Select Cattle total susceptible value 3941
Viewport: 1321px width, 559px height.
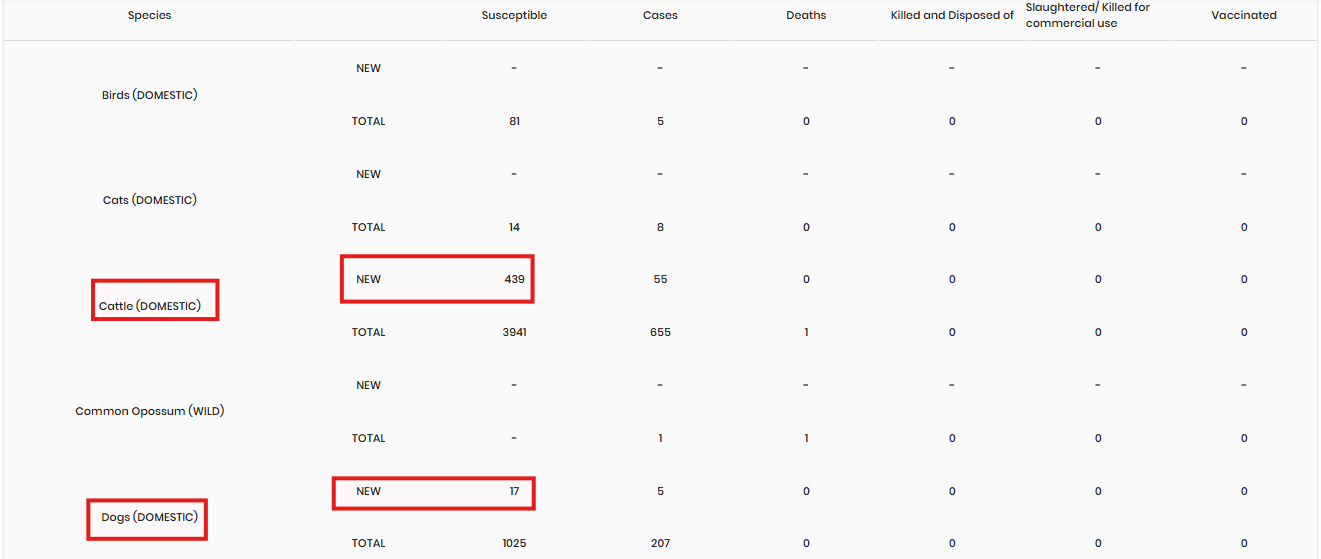514,332
